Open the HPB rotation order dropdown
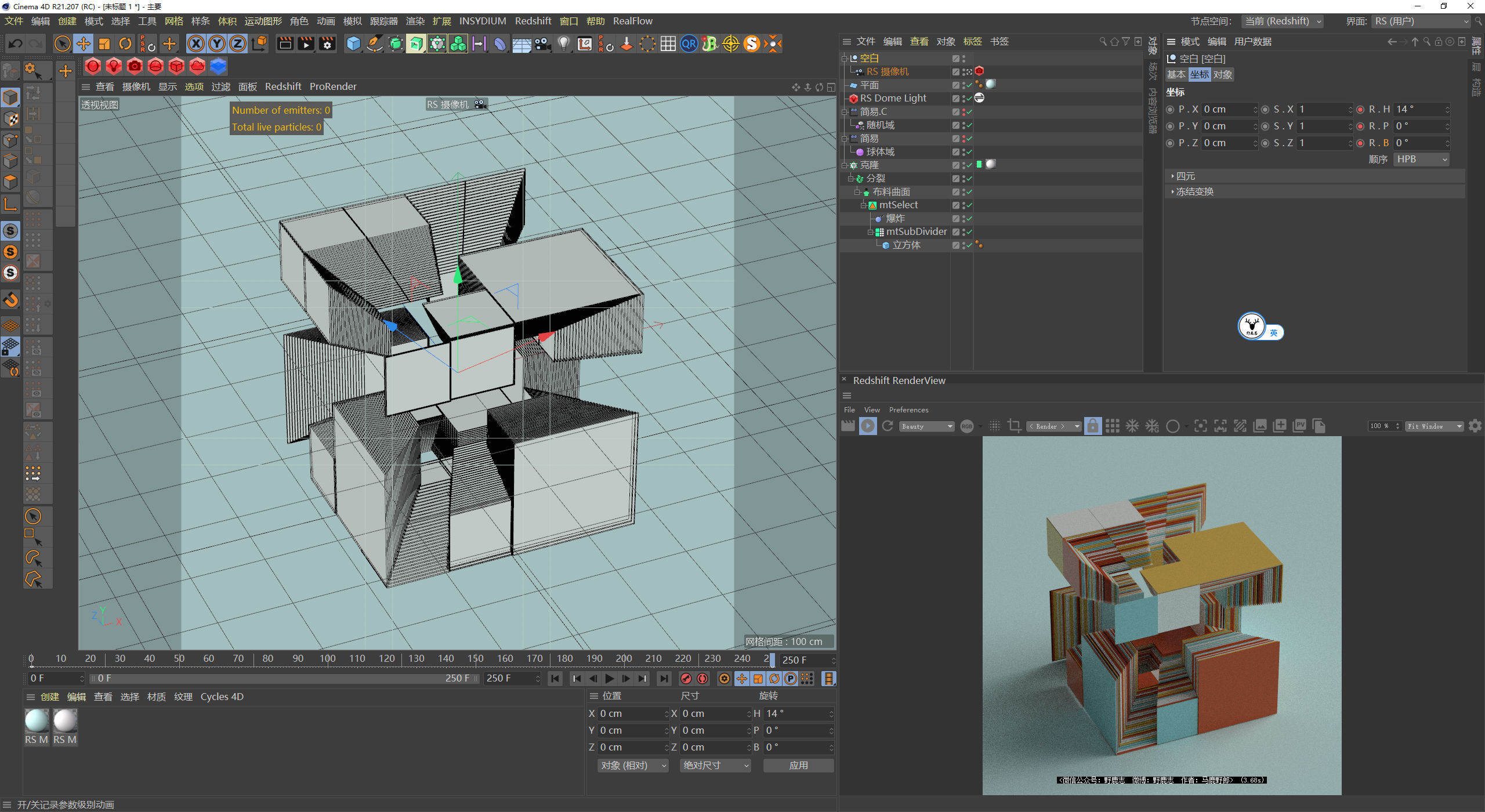Viewport: 1485px width, 812px height. 1421,159
